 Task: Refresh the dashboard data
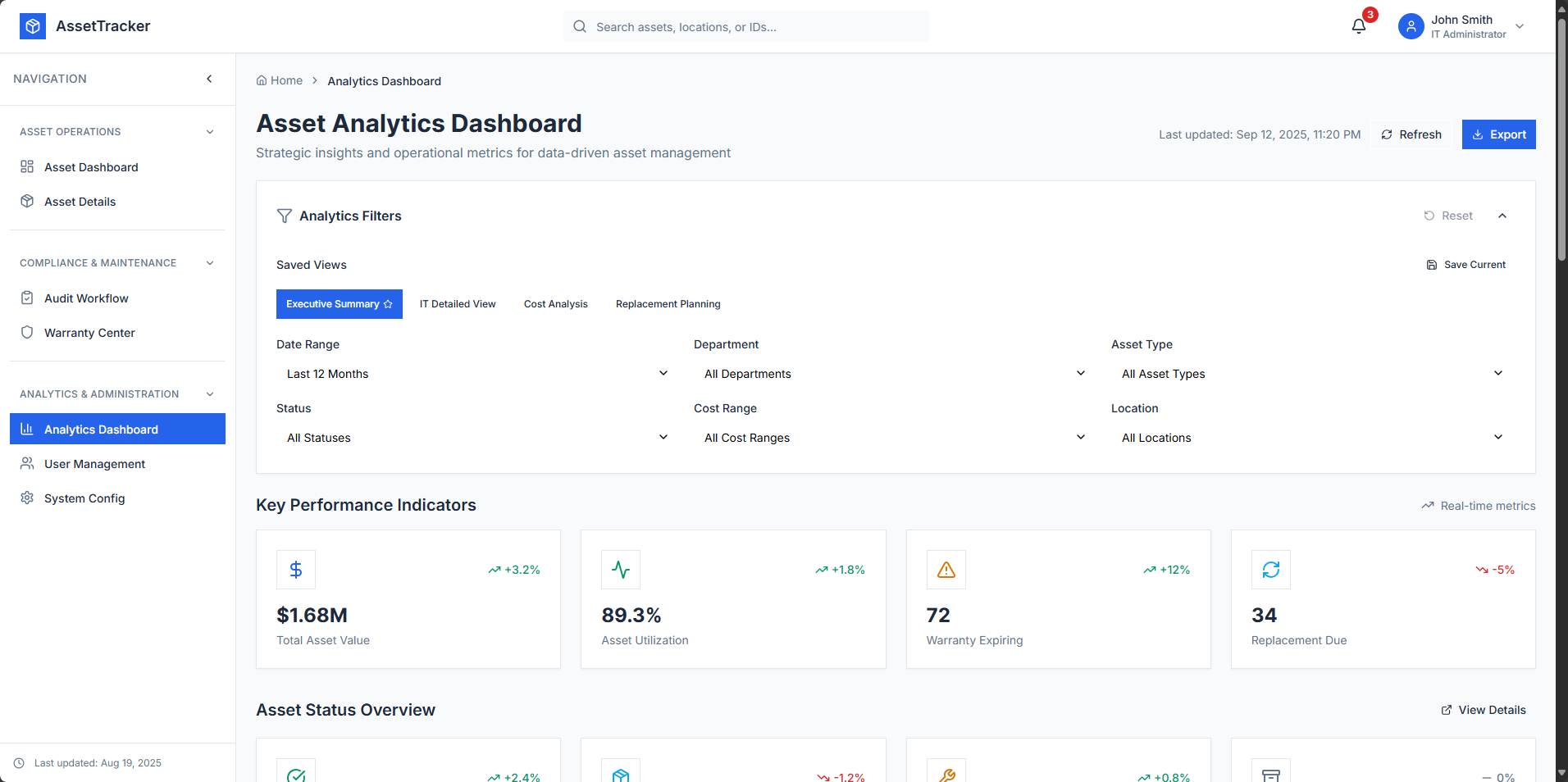pos(1411,134)
